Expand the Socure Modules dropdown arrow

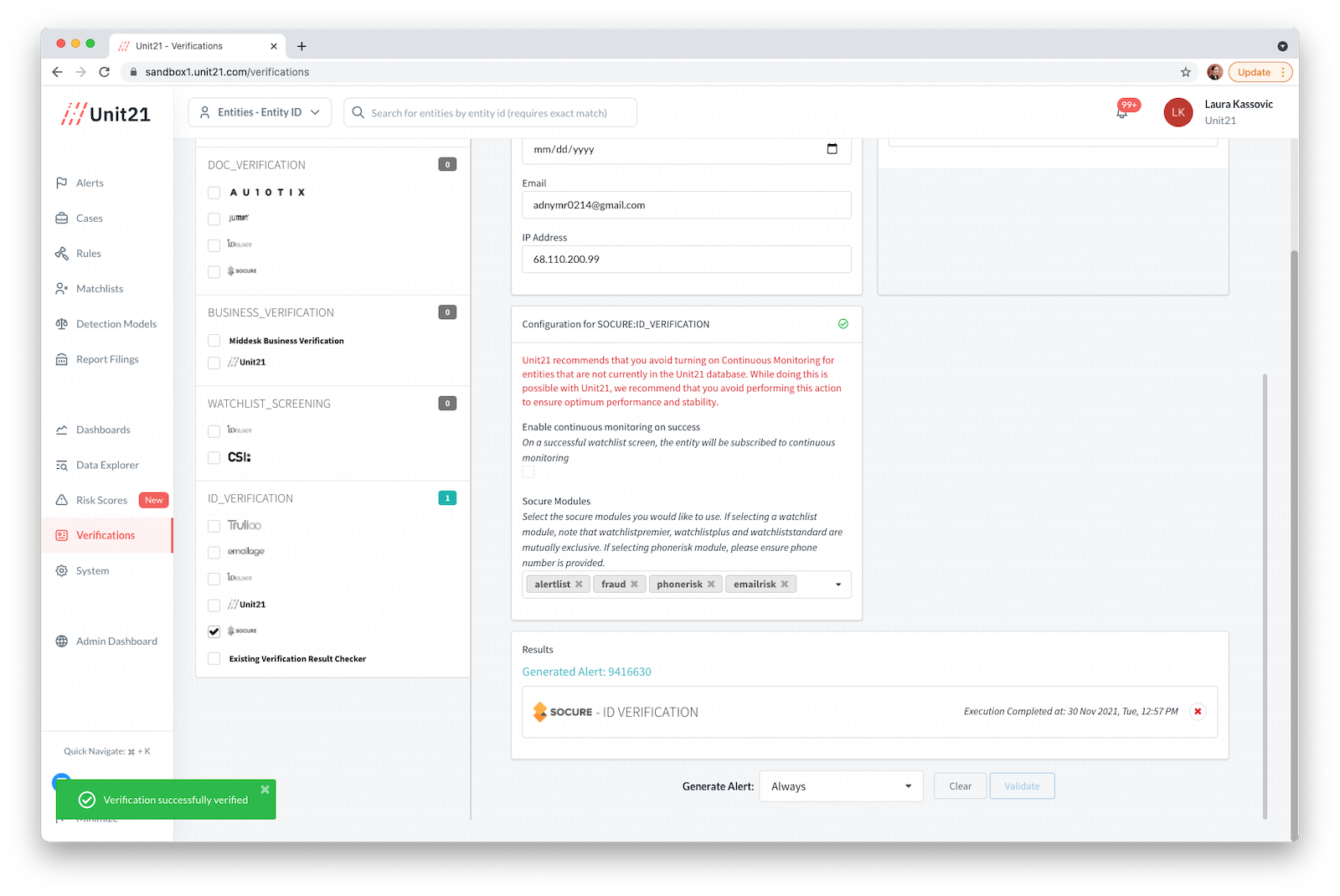click(x=837, y=584)
